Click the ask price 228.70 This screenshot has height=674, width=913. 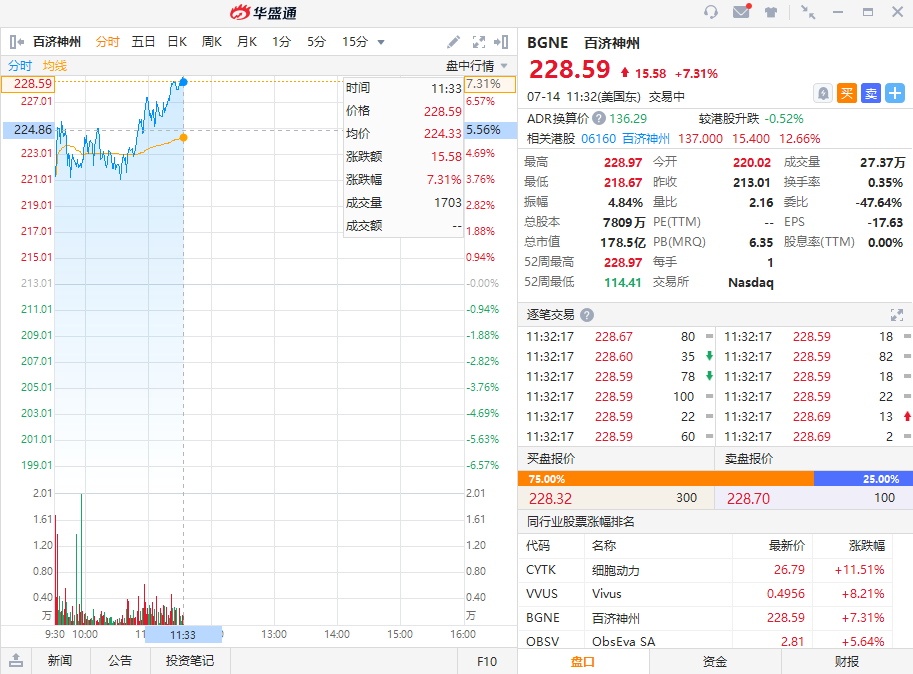[x=748, y=499]
